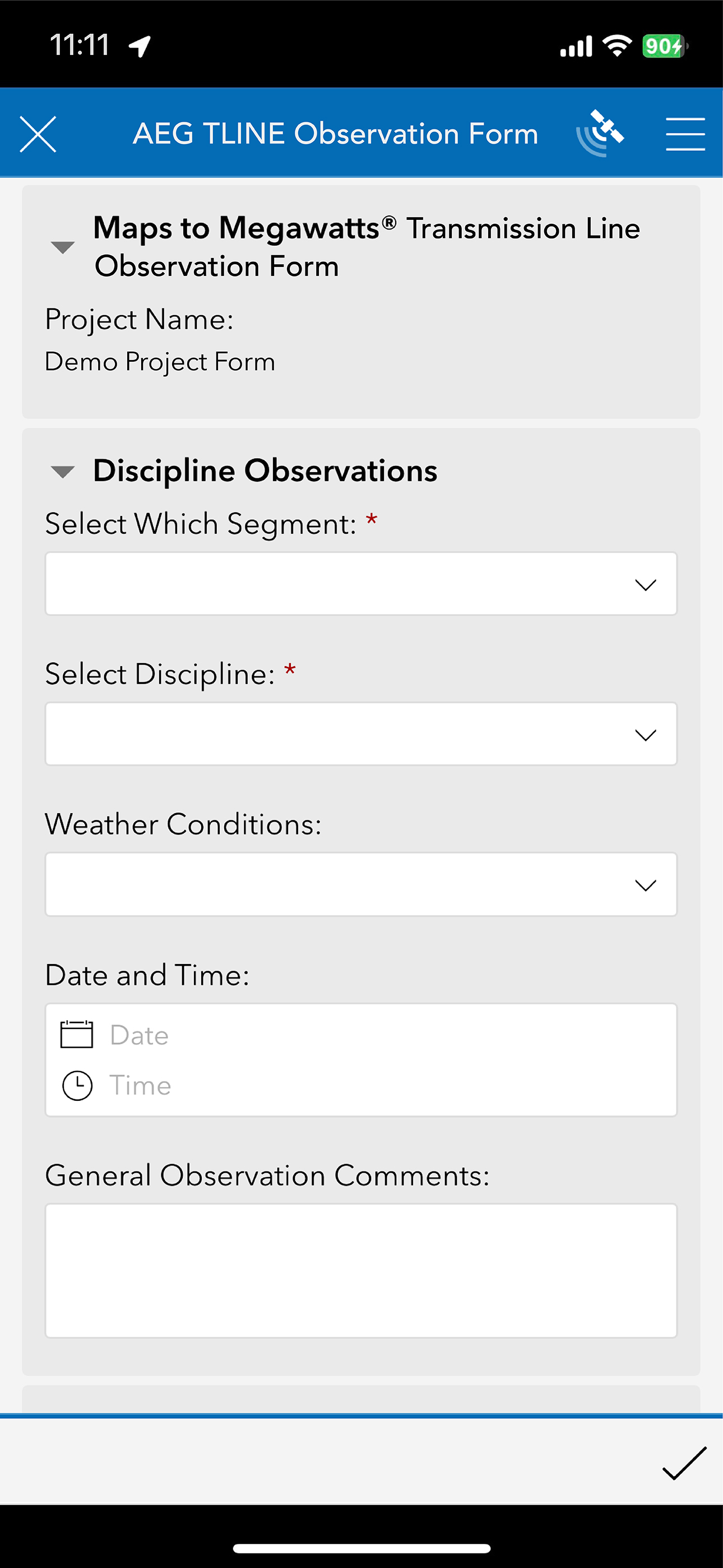723x1568 pixels.
Task: Tap the calendar icon for Date
Action: pyautogui.click(x=77, y=1034)
